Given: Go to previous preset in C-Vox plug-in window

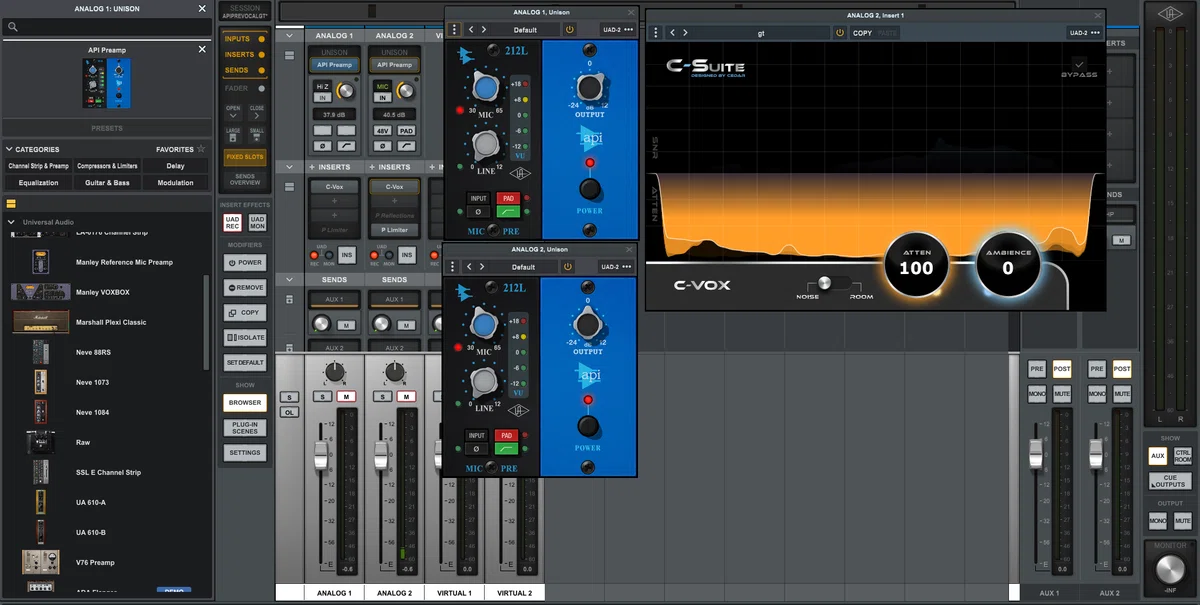Looking at the screenshot, I should point(672,32).
